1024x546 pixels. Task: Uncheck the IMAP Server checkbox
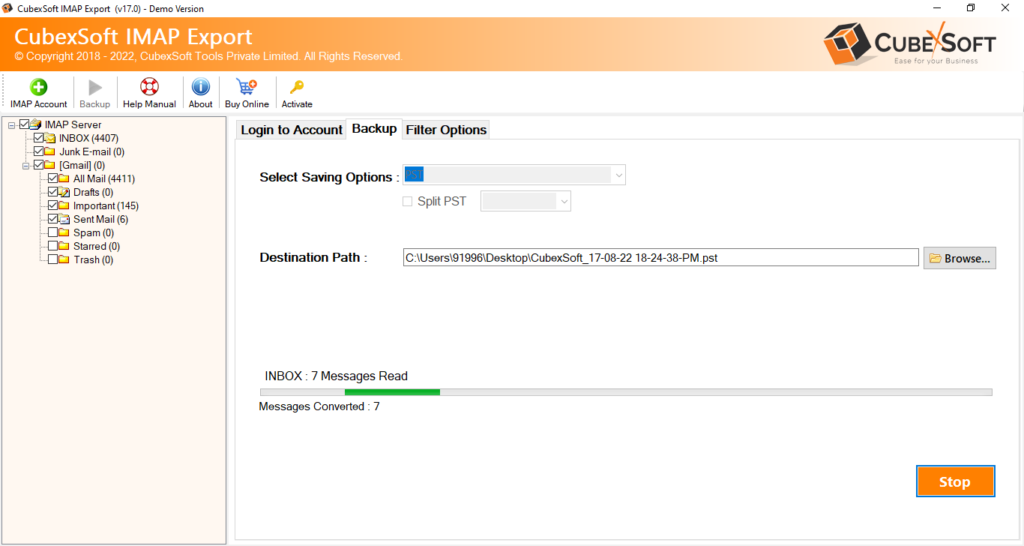tap(24, 124)
